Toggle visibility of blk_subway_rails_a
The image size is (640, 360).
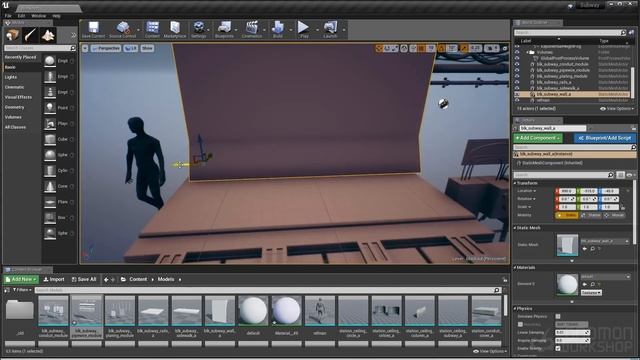517,82
